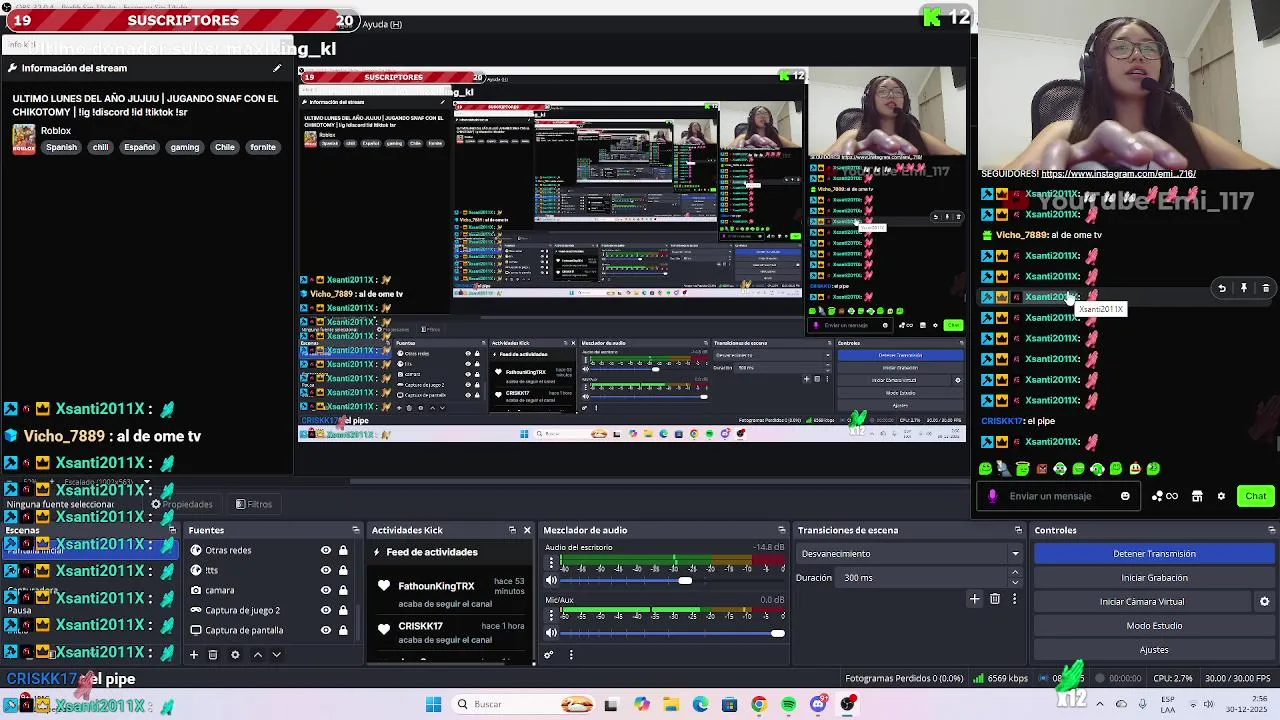Image resolution: width=1280 pixels, height=720 pixels.
Task: Click the Buscar taskbar search box
Action: (x=524, y=705)
